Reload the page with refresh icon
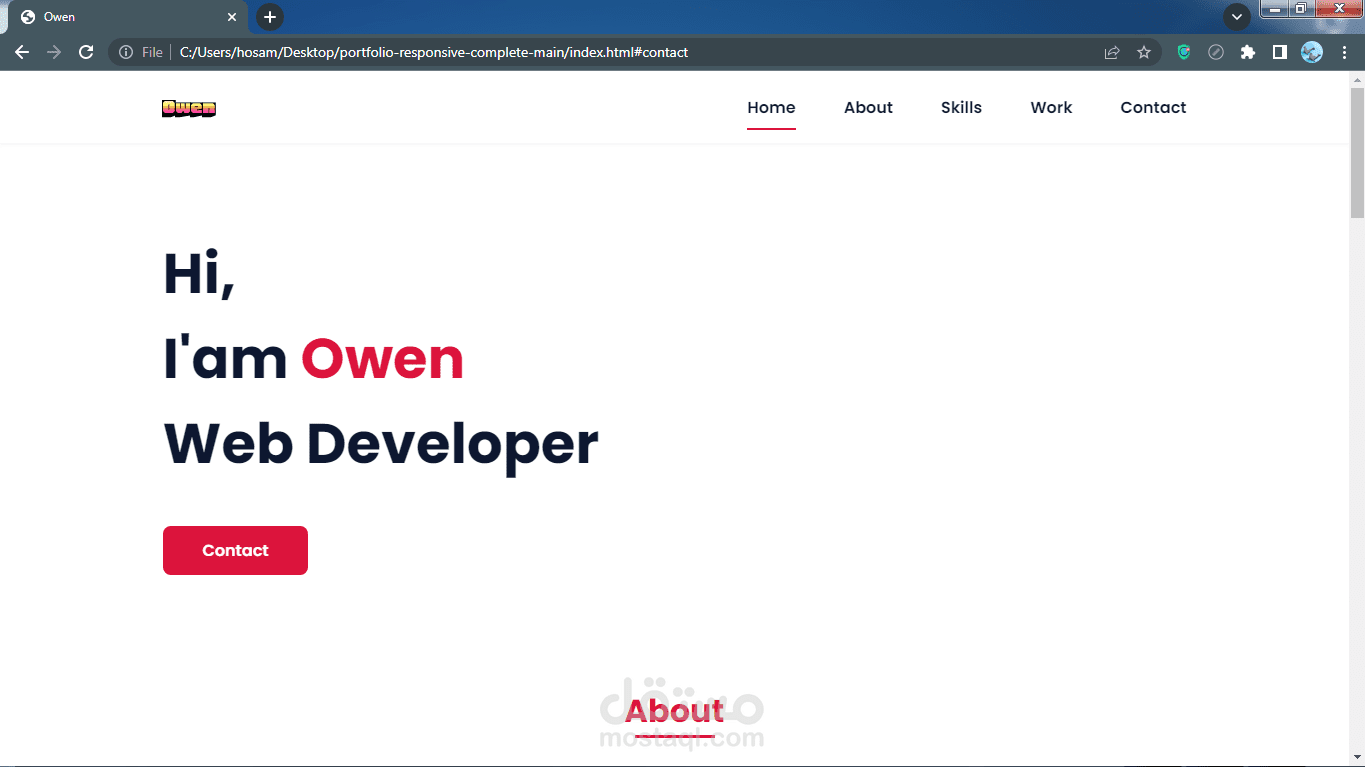This screenshot has height=767, width=1365. pyautogui.click(x=86, y=52)
